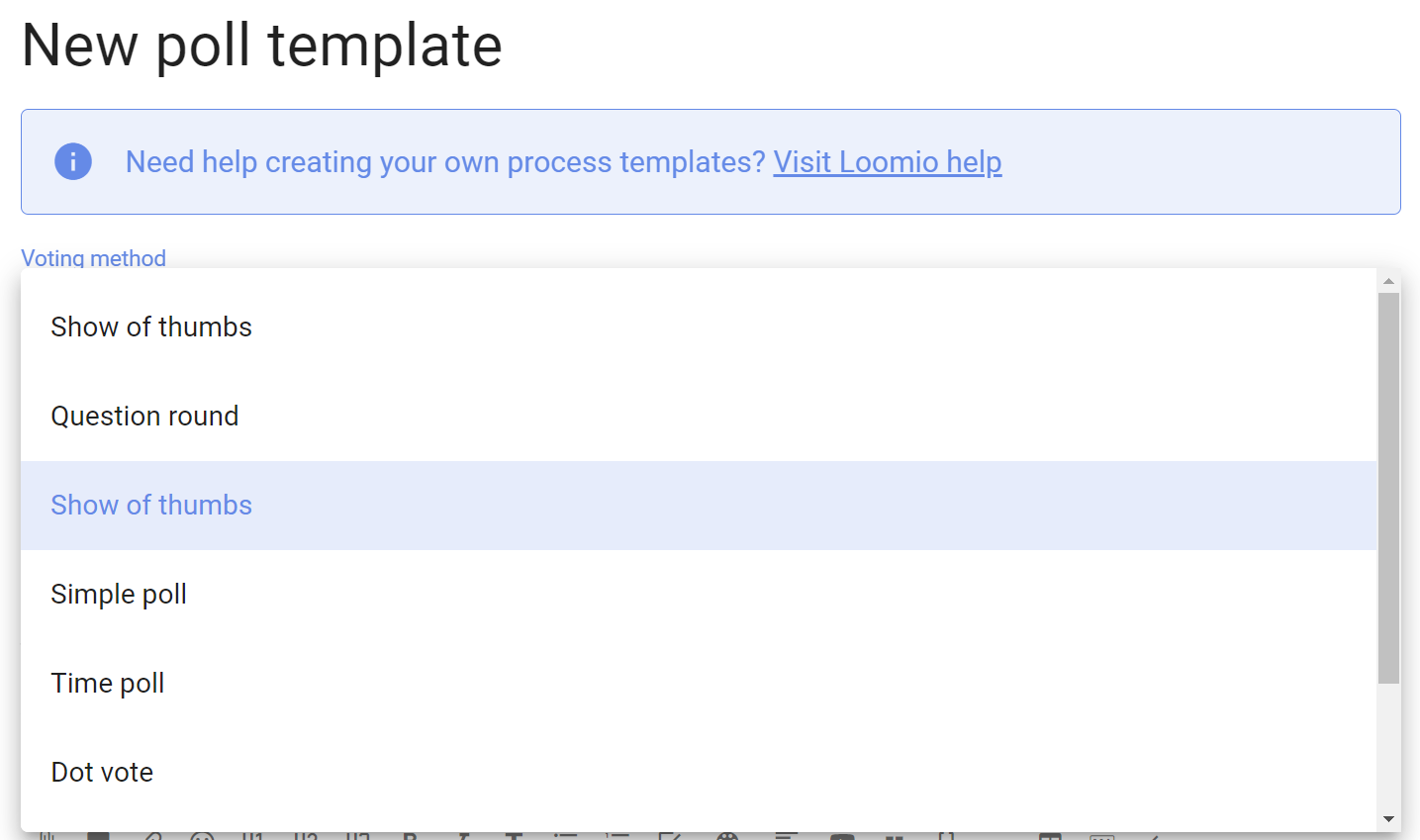Toggle Italic formatting in editor toolbar
The width and height of the screenshot is (1420, 840).
463,836
